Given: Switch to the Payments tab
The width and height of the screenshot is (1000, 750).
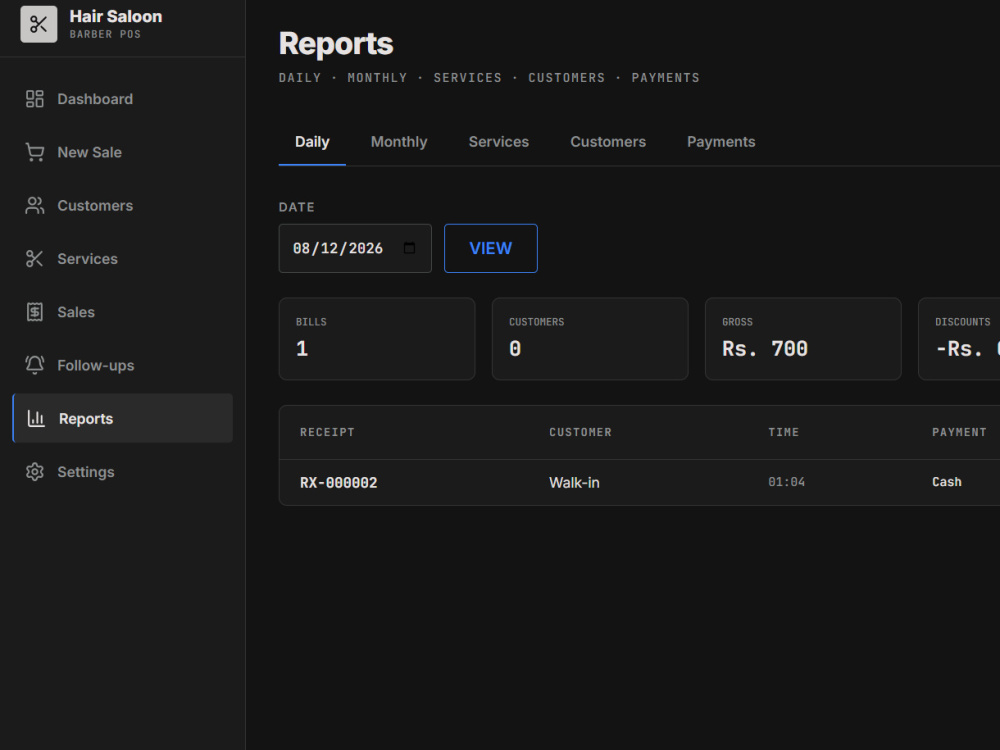Looking at the screenshot, I should [x=721, y=142].
